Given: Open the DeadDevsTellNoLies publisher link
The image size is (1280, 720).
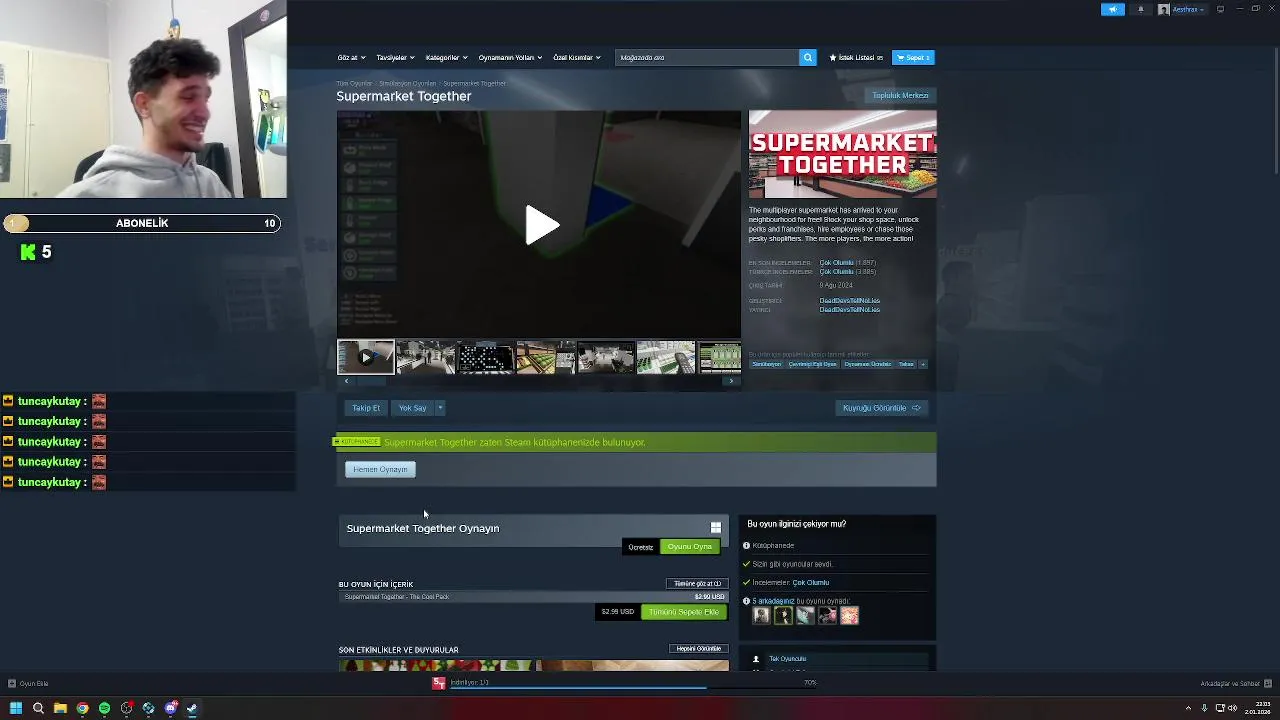Looking at the screenshot, I should (850, 309).
